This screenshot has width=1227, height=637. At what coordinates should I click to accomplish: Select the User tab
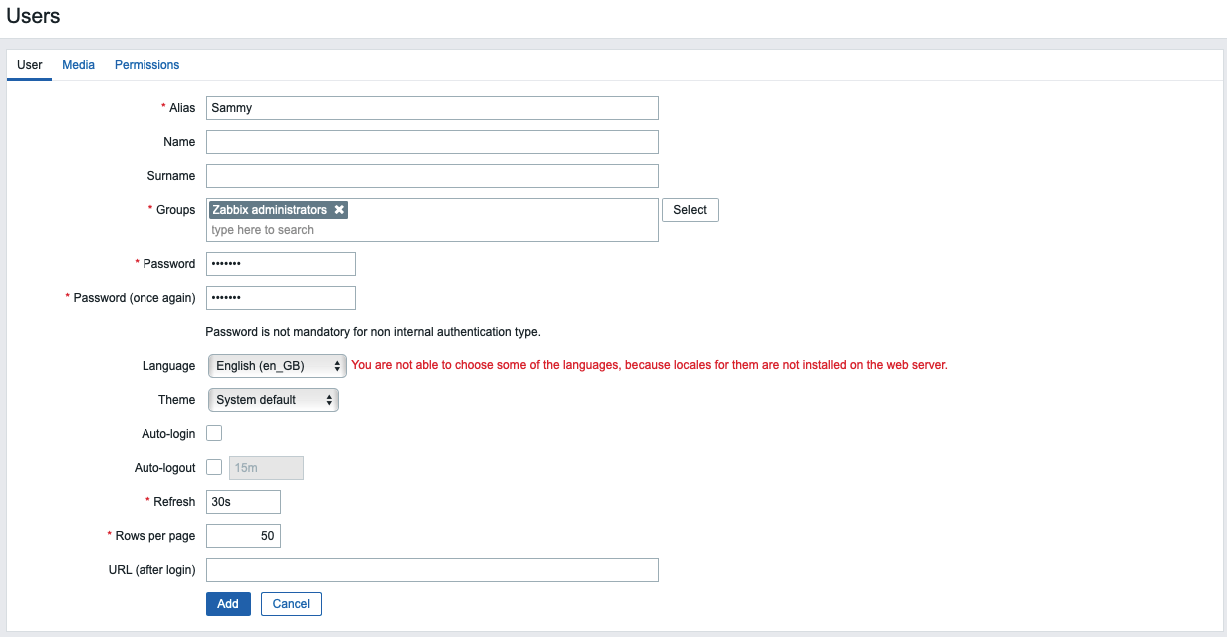point(30,65)
